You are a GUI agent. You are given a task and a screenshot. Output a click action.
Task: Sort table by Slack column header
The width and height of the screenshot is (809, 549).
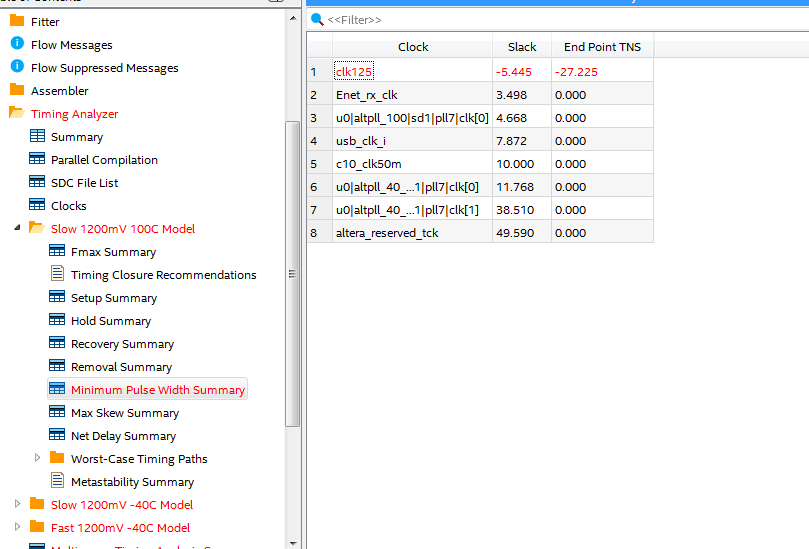click(521, 47)
